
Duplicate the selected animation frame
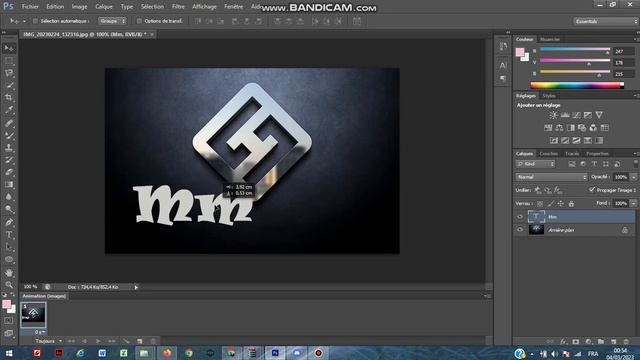(x=140, y=341)
